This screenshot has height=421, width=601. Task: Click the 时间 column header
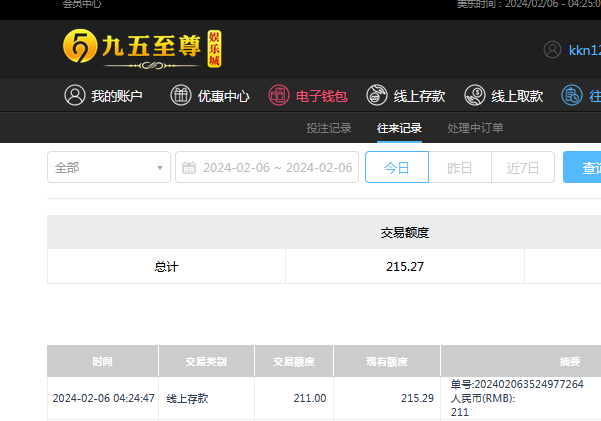point(102,361)
